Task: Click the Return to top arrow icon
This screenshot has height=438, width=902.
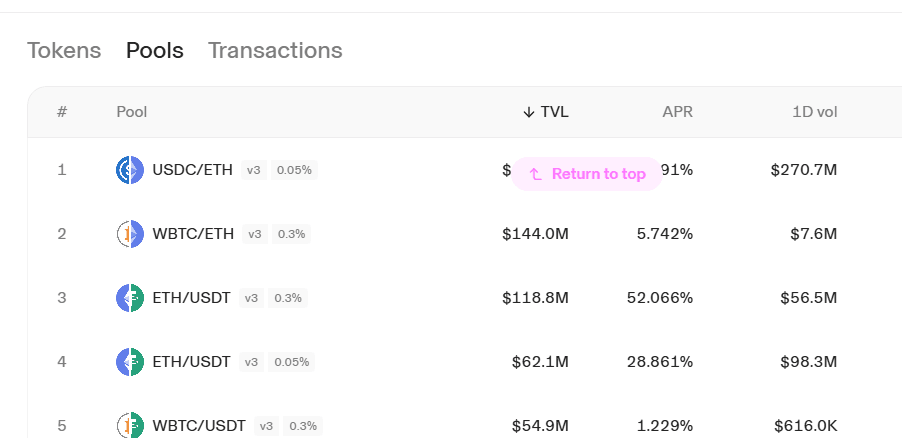Action: pos(536,174)
